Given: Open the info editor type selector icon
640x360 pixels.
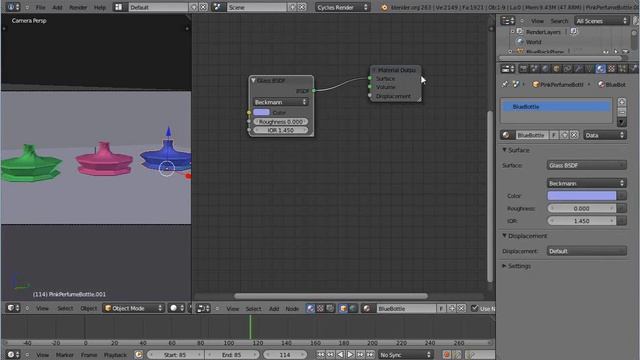Looking at the screenshot, I should coord(13,7).
